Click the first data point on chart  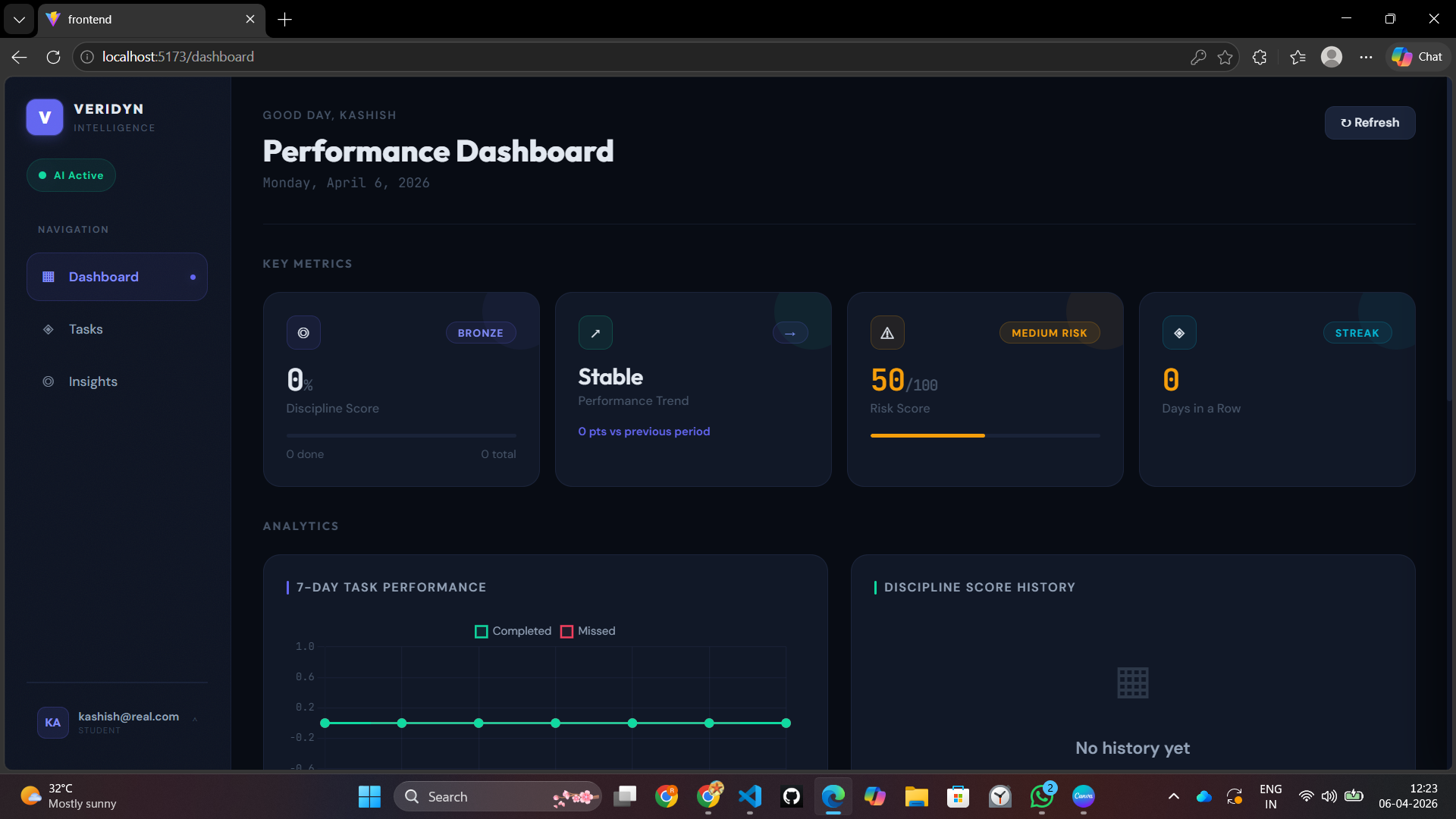click(325, 723)
